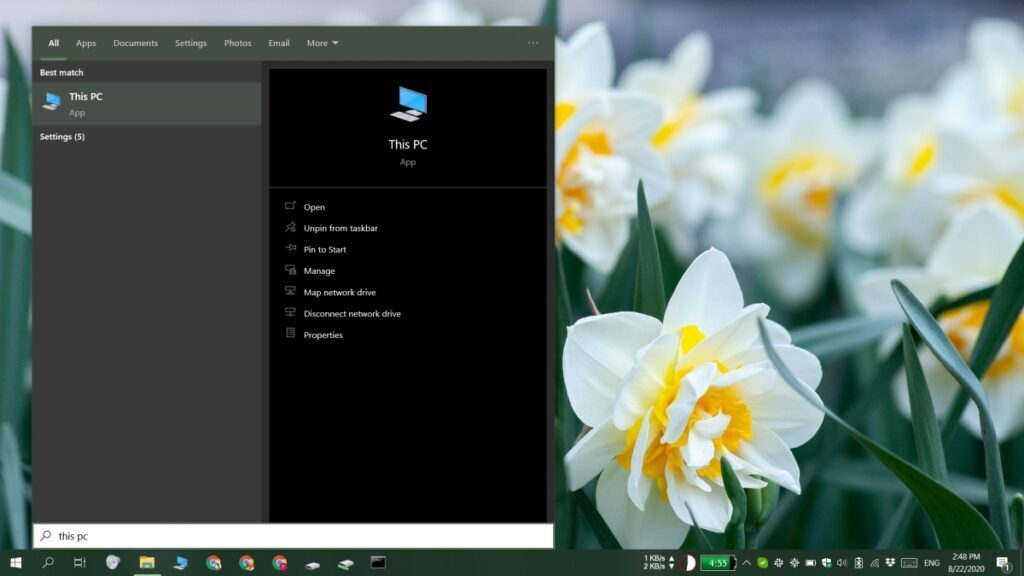Open Properties for This PC
Screen dimensions: 1024x576
(x=324, y=335)
